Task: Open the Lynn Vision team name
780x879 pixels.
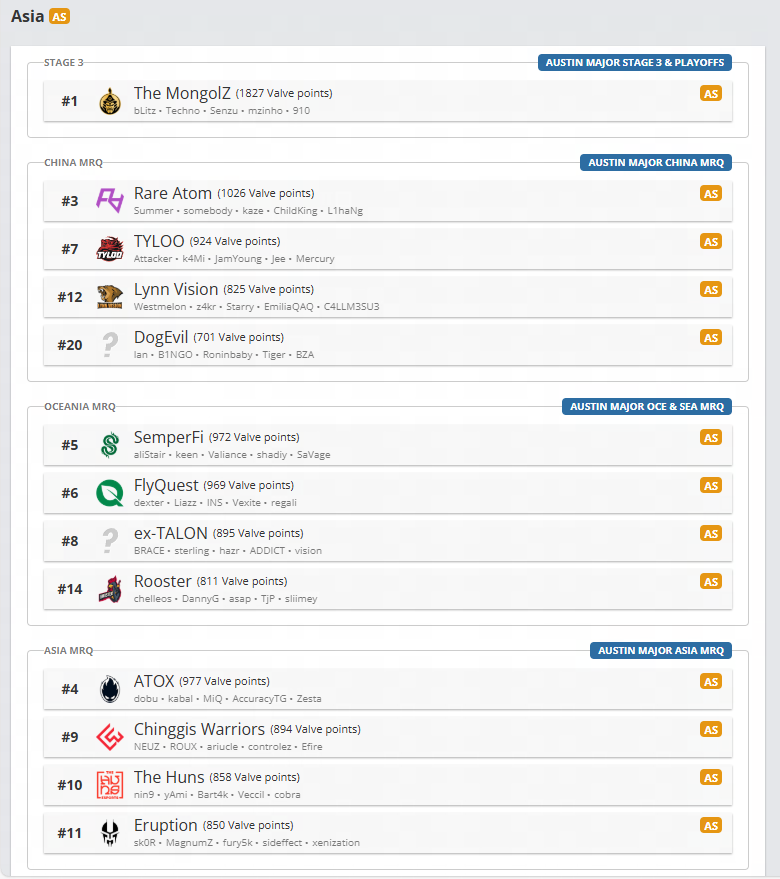Action: 176,289
